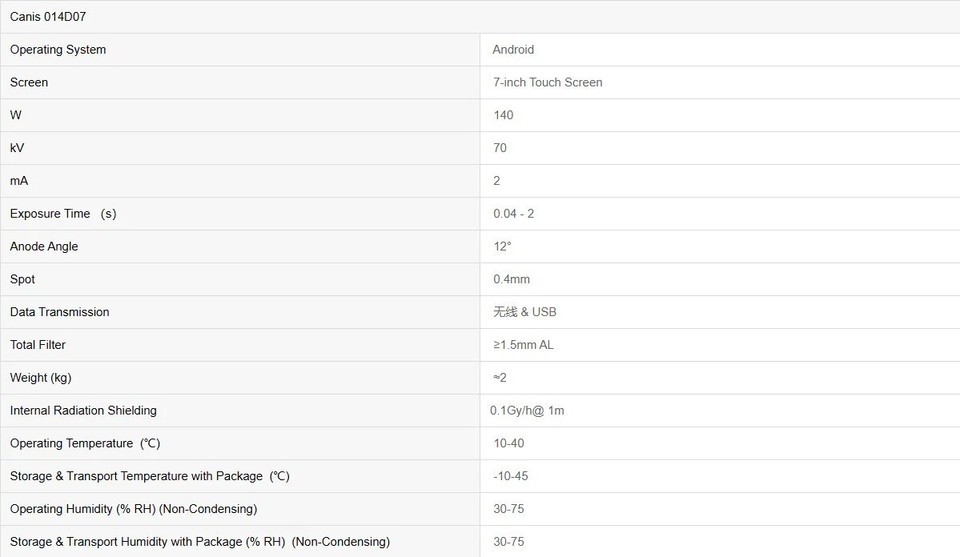The width and height of the screenshot is (960, 557).
Task: Select the Exposure Time (s) label
Action: click(x=63, y=214)
